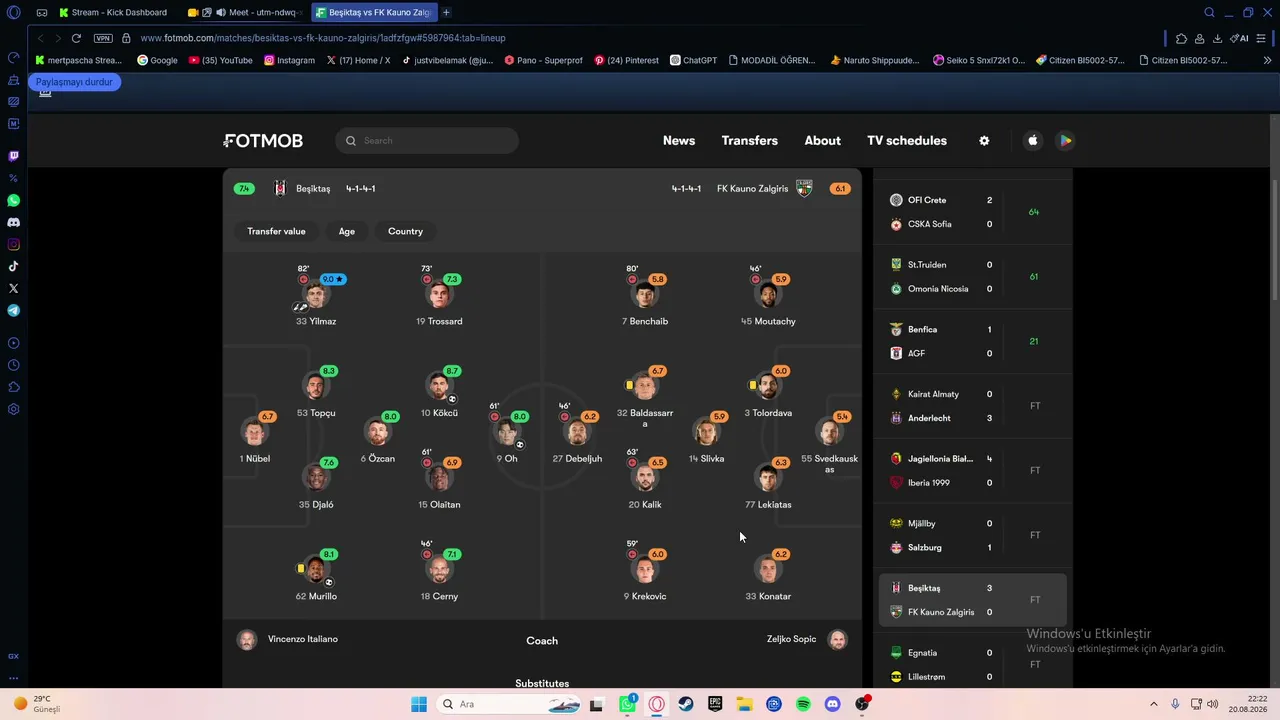The image size is (1280, 720).
Task: Open the Pinterest bookmark
Action: tap(626, 60)
